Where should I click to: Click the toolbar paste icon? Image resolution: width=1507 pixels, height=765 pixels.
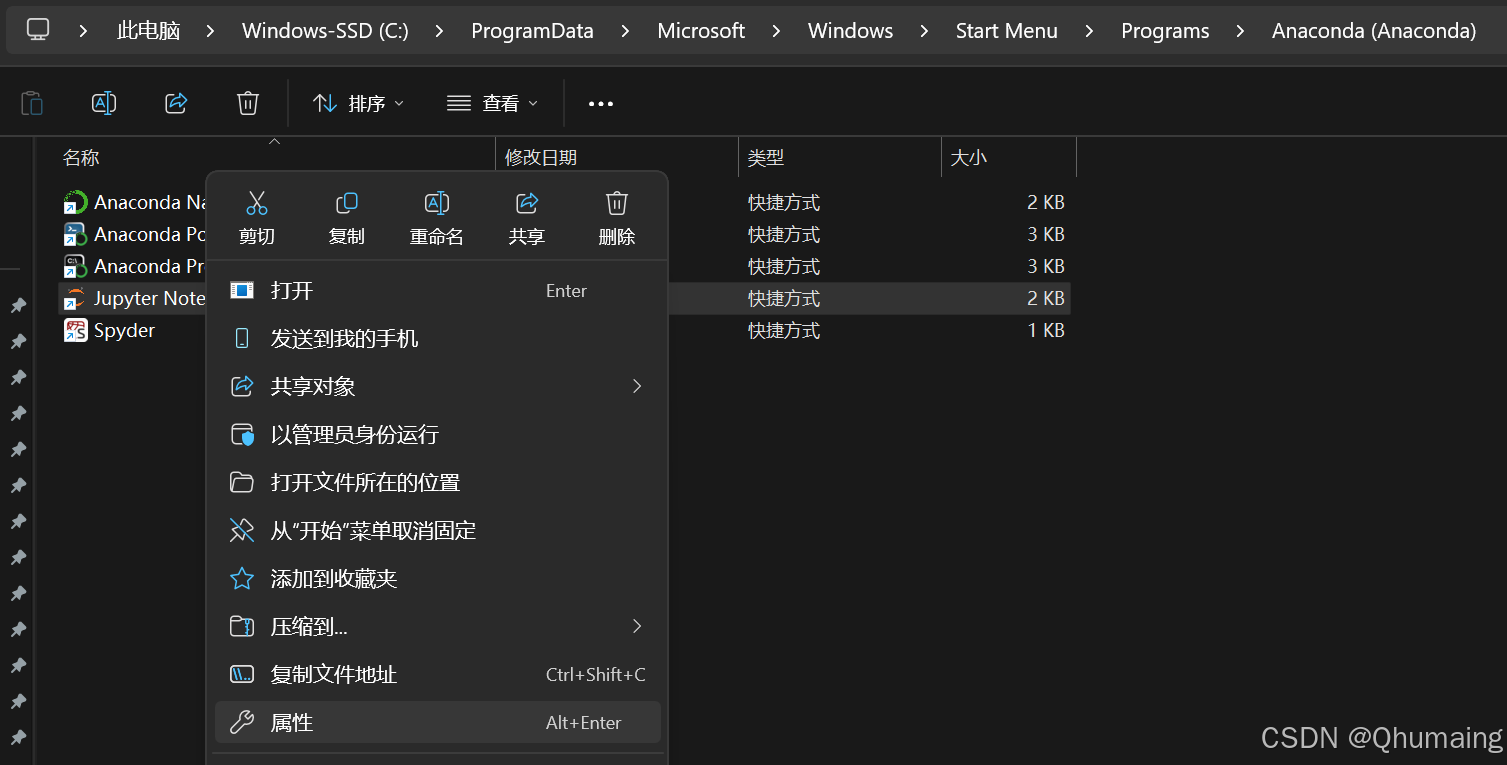pyautogui.click(x=32, y=103)
